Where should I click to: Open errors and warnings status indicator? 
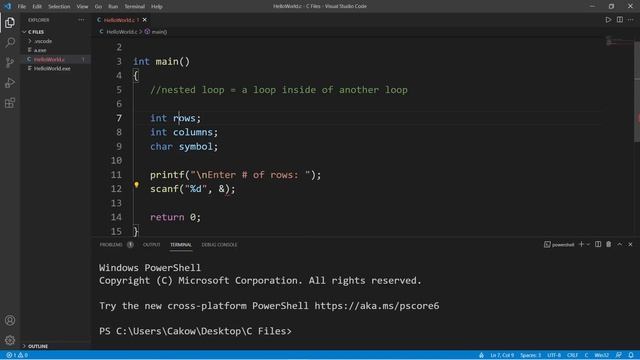click(17, 355)
